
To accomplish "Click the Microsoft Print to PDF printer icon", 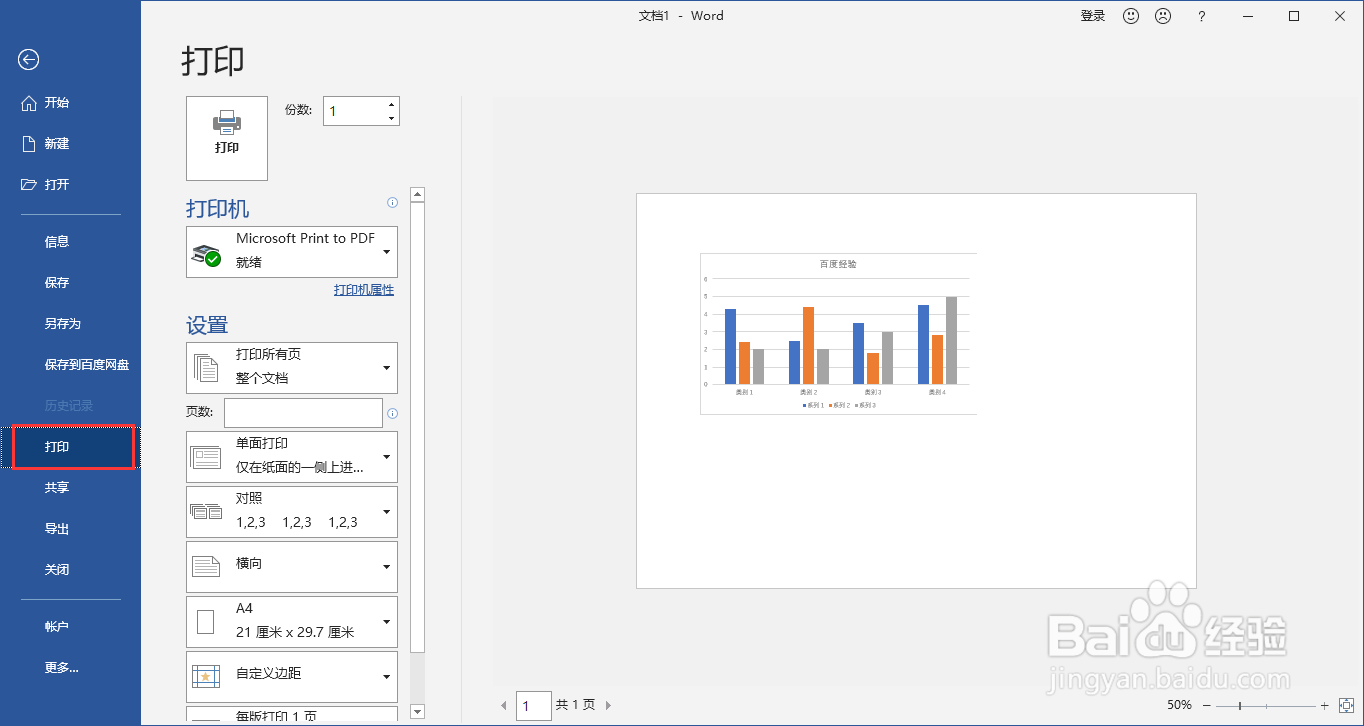I will pos(206,254).
